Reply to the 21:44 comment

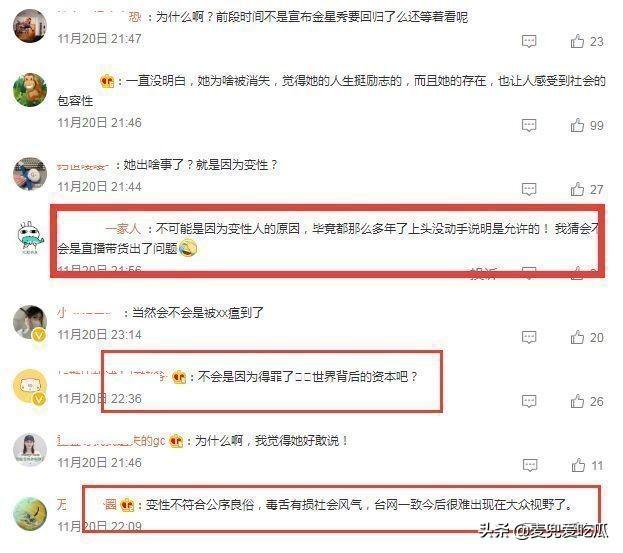coord(529,189)
